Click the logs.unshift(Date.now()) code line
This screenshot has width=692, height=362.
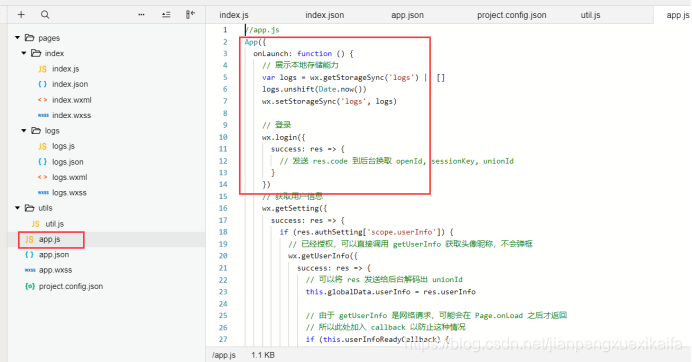click(314, 89)
